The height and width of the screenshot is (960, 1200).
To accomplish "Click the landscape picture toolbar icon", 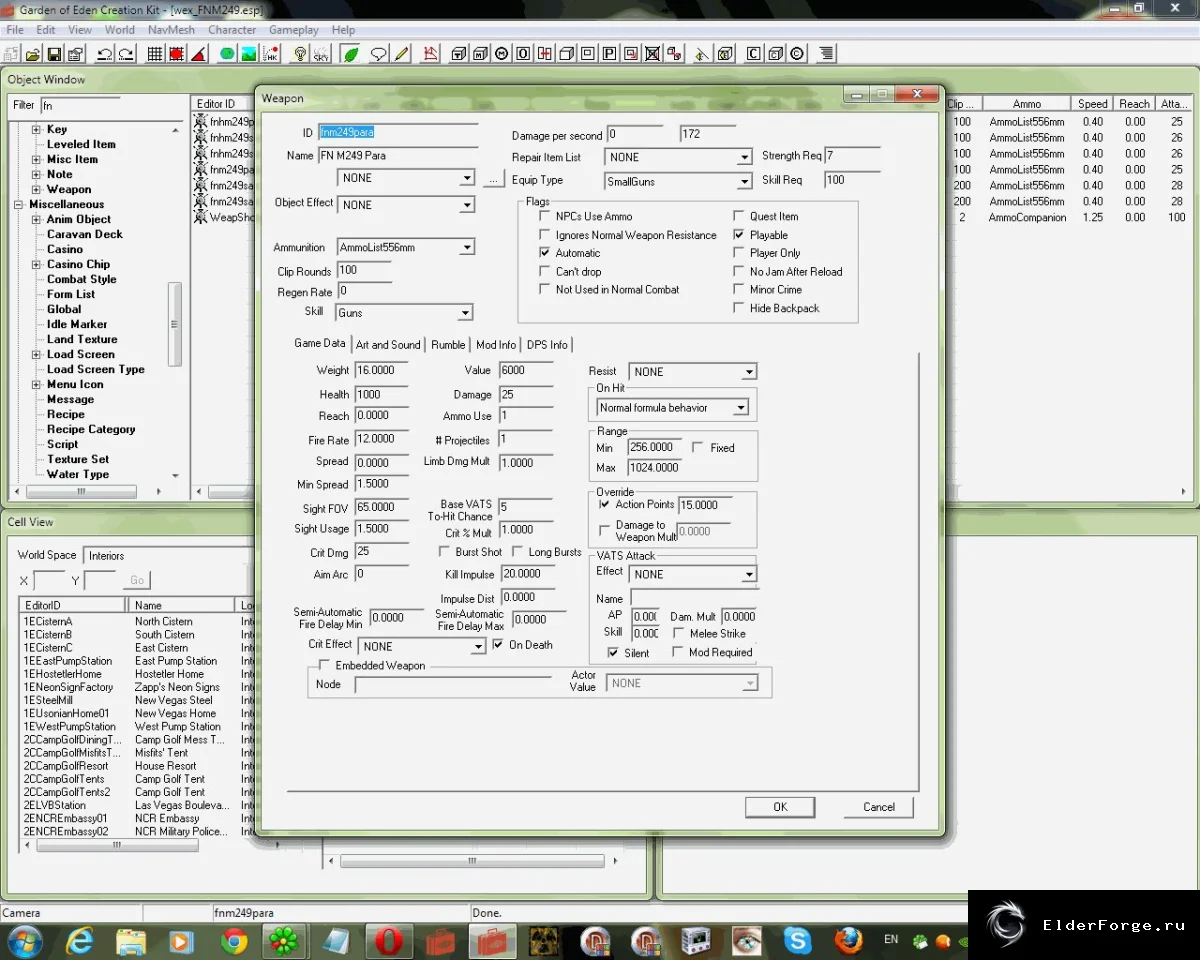I will 247,54.
